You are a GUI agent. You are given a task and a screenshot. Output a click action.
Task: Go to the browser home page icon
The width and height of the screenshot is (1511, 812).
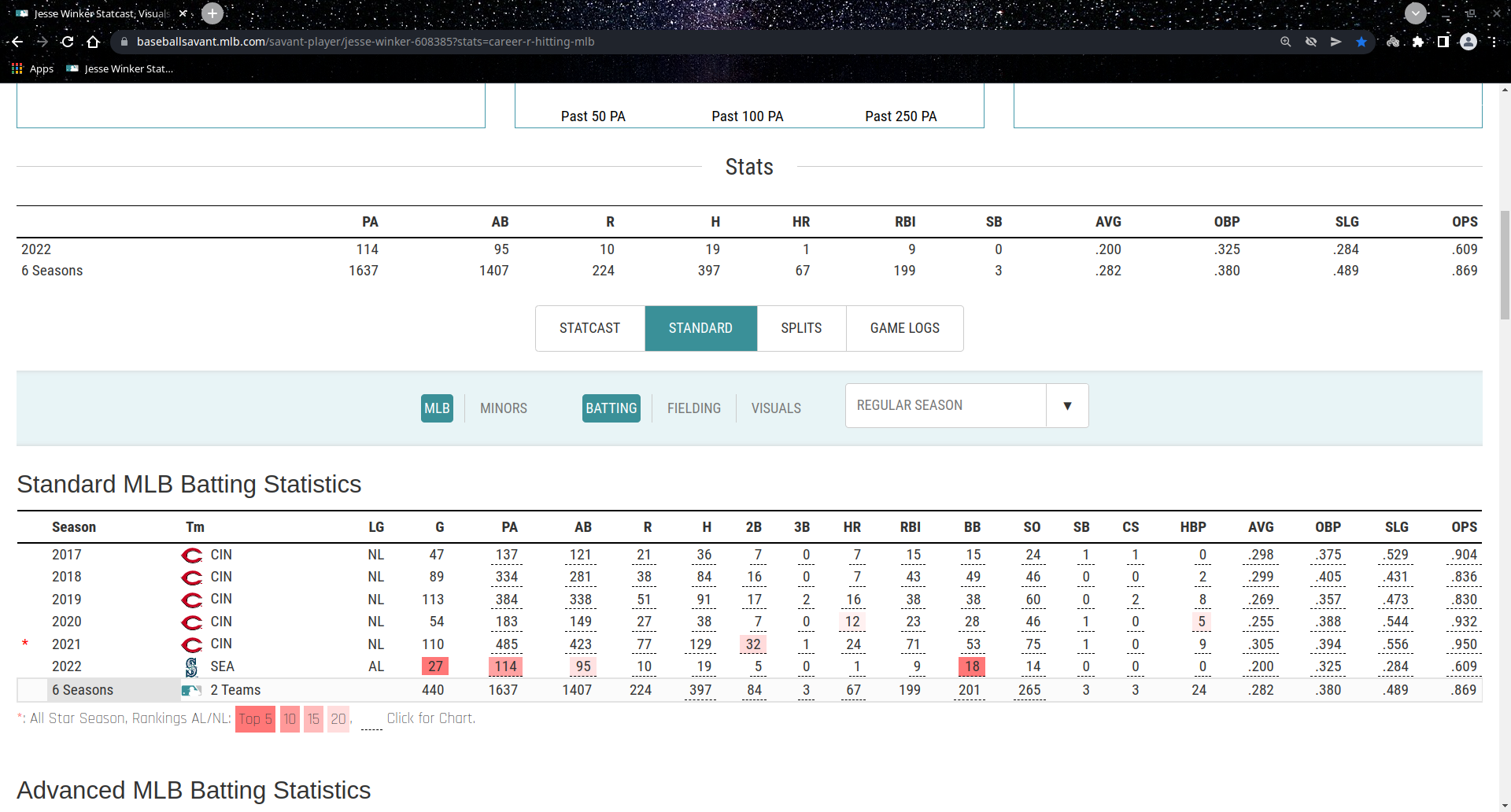coord(93,42)
